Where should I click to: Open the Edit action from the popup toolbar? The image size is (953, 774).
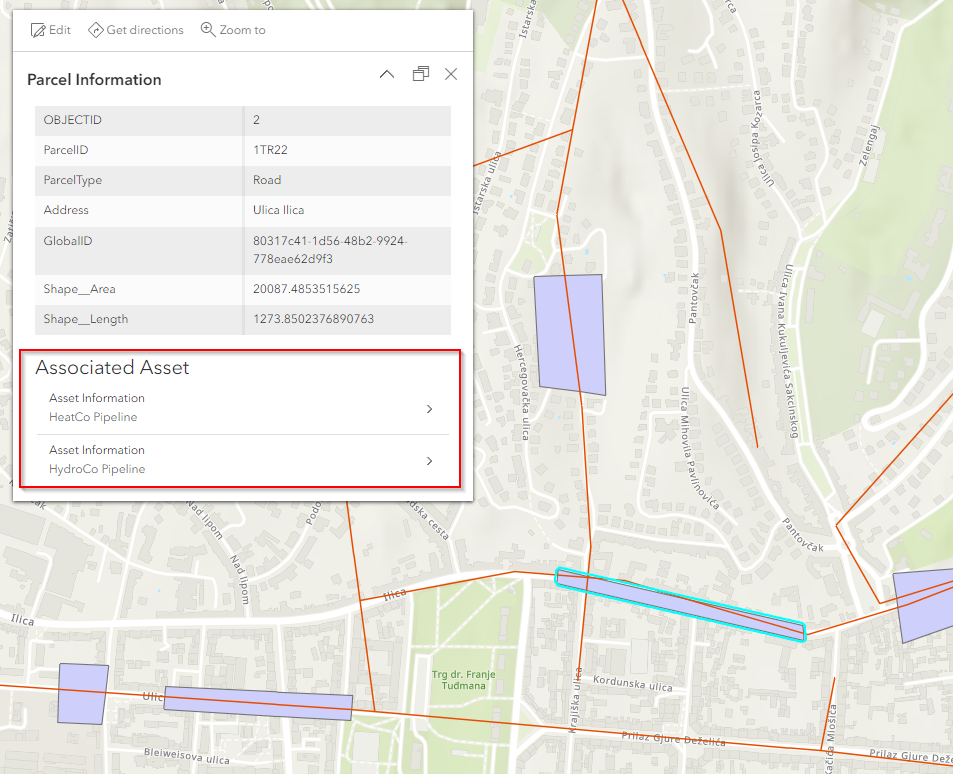pos(51,29)
